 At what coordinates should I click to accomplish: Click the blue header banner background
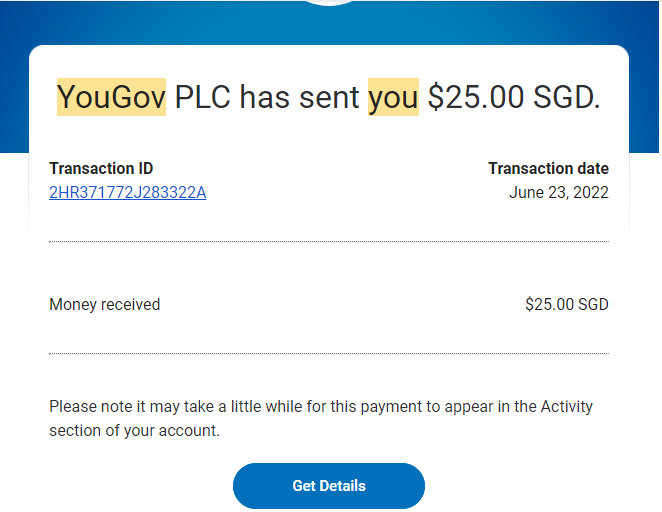click(x=120, y=20)
